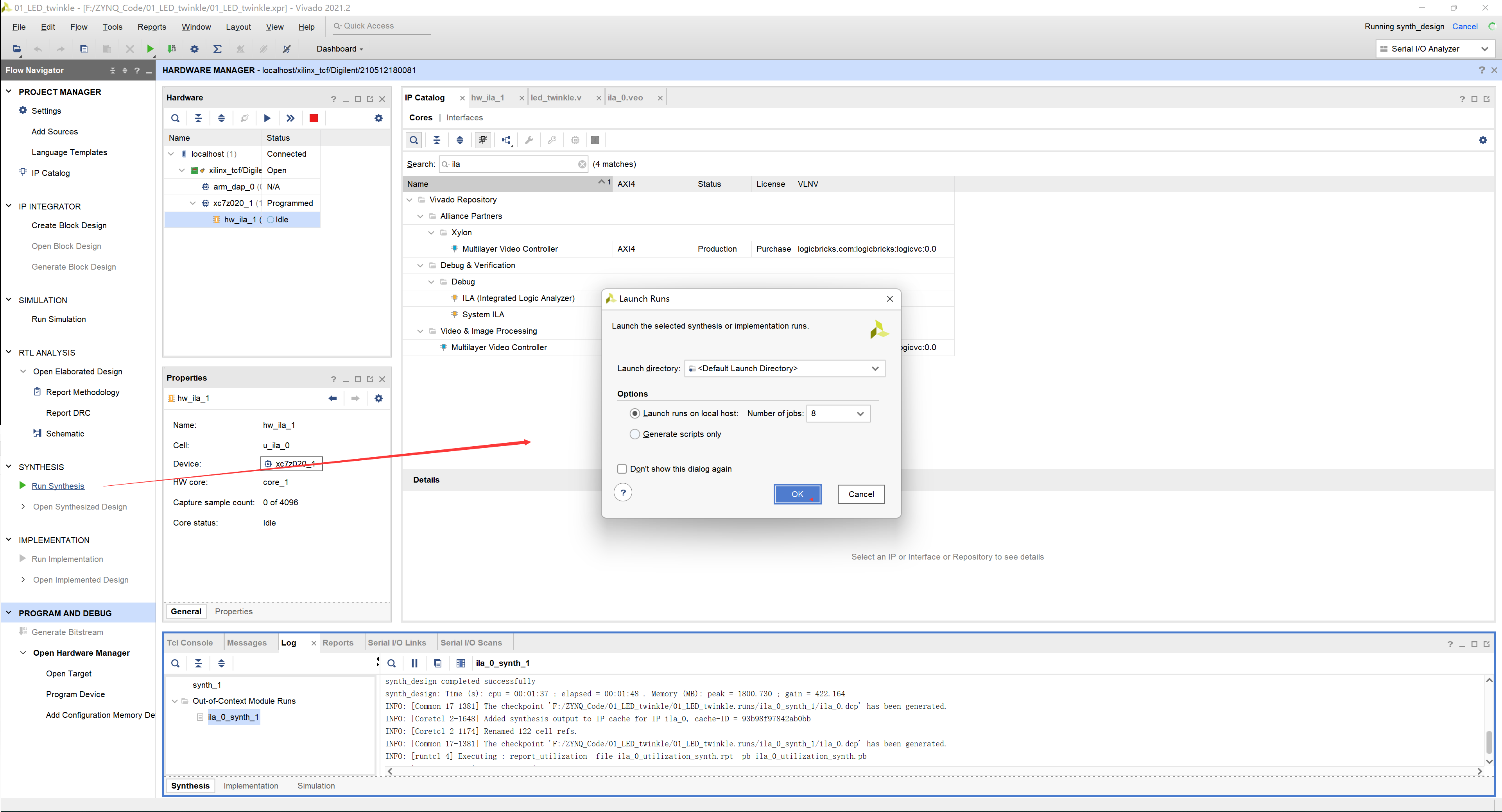Click OK to launch synthesis run

(797, 493)
